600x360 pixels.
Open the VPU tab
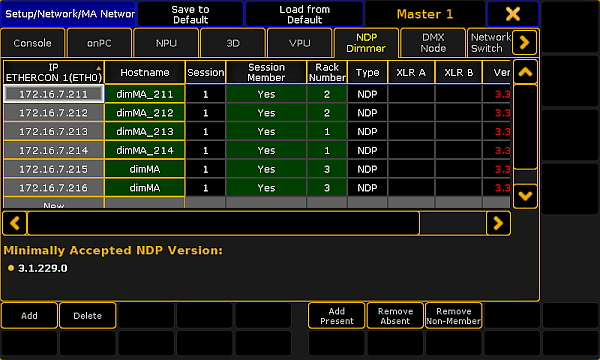point(300,43)
